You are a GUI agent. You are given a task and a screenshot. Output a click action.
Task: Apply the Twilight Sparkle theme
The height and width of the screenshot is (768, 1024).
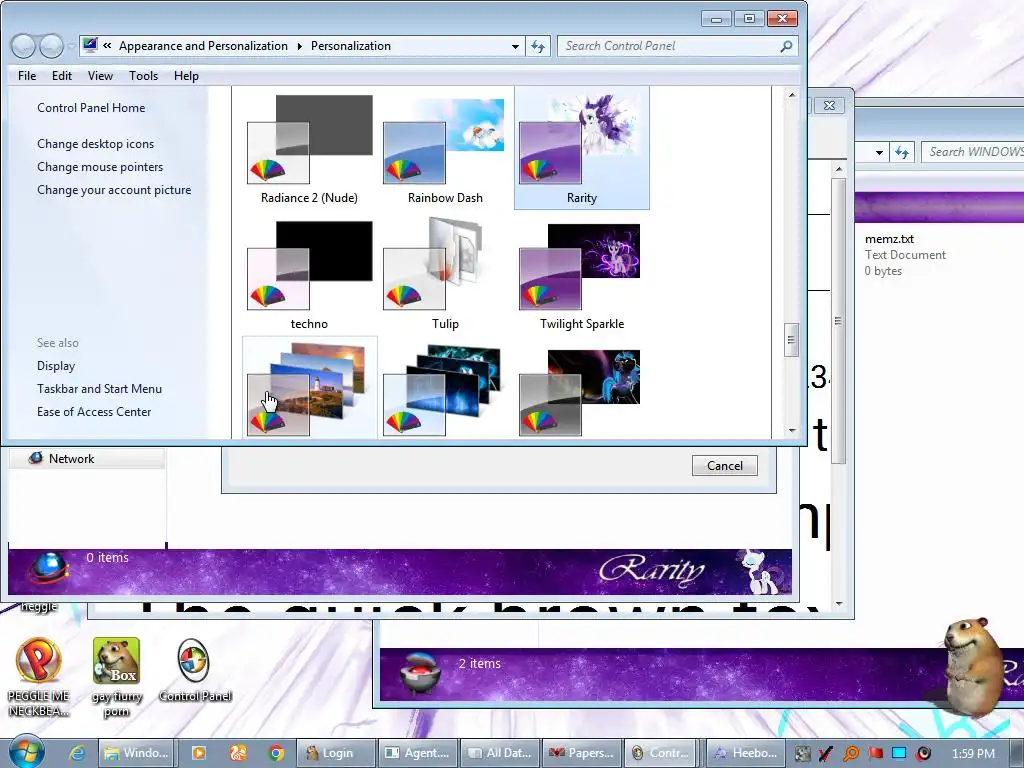[581, 274]
